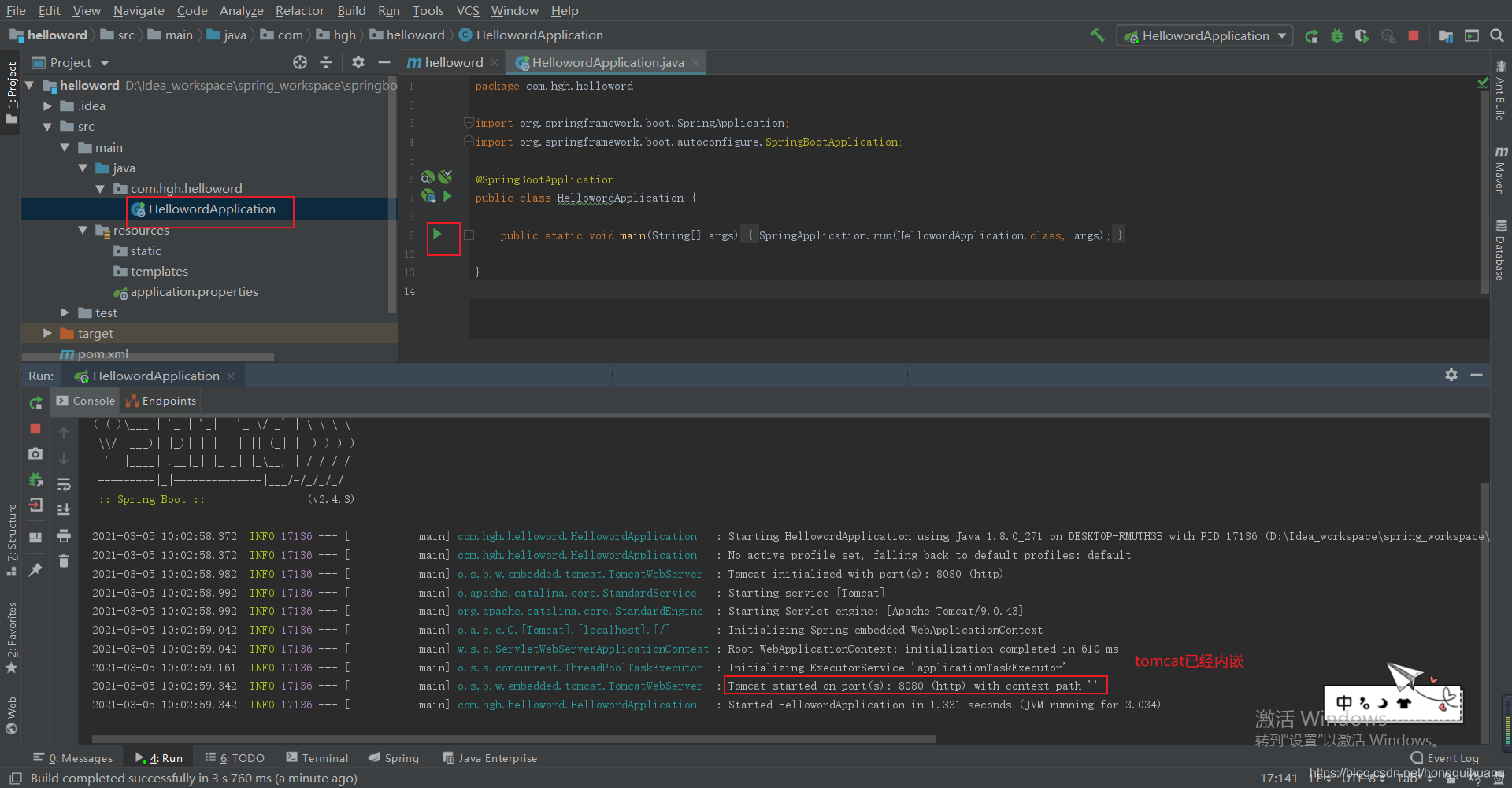1512x788 pixels.
Task: Open the Refactor menu
Action: click(x=299, y=10)
